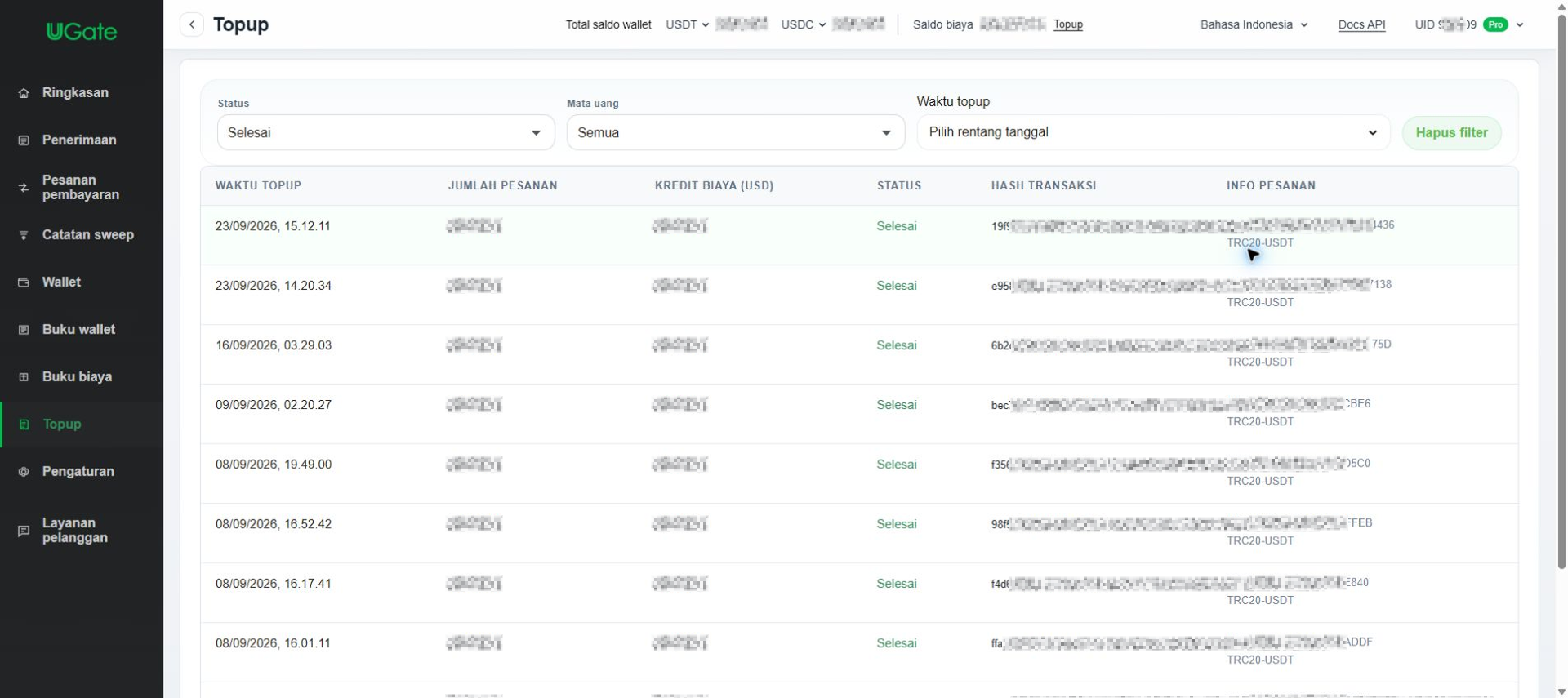Screen dimensions: 1568x698
Task: Click the Buku wallet icon
Action: [x=24, y=330]
